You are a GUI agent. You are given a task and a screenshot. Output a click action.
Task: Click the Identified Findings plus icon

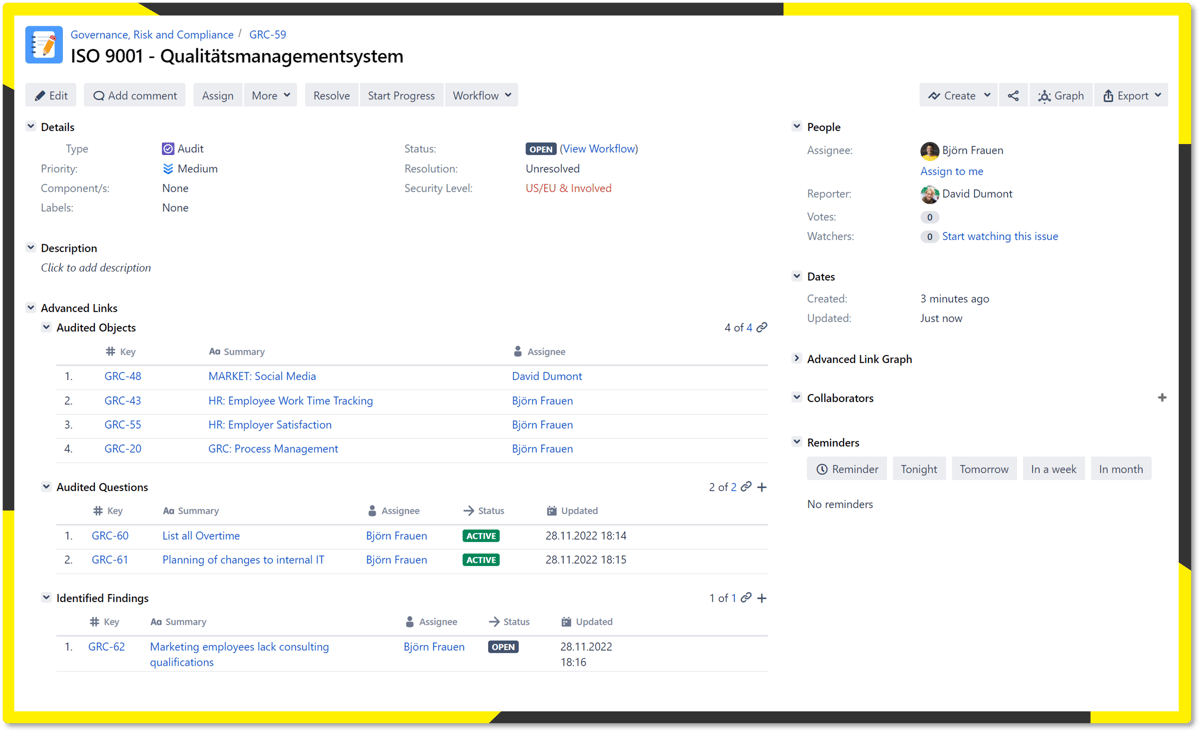click(762, 597)
